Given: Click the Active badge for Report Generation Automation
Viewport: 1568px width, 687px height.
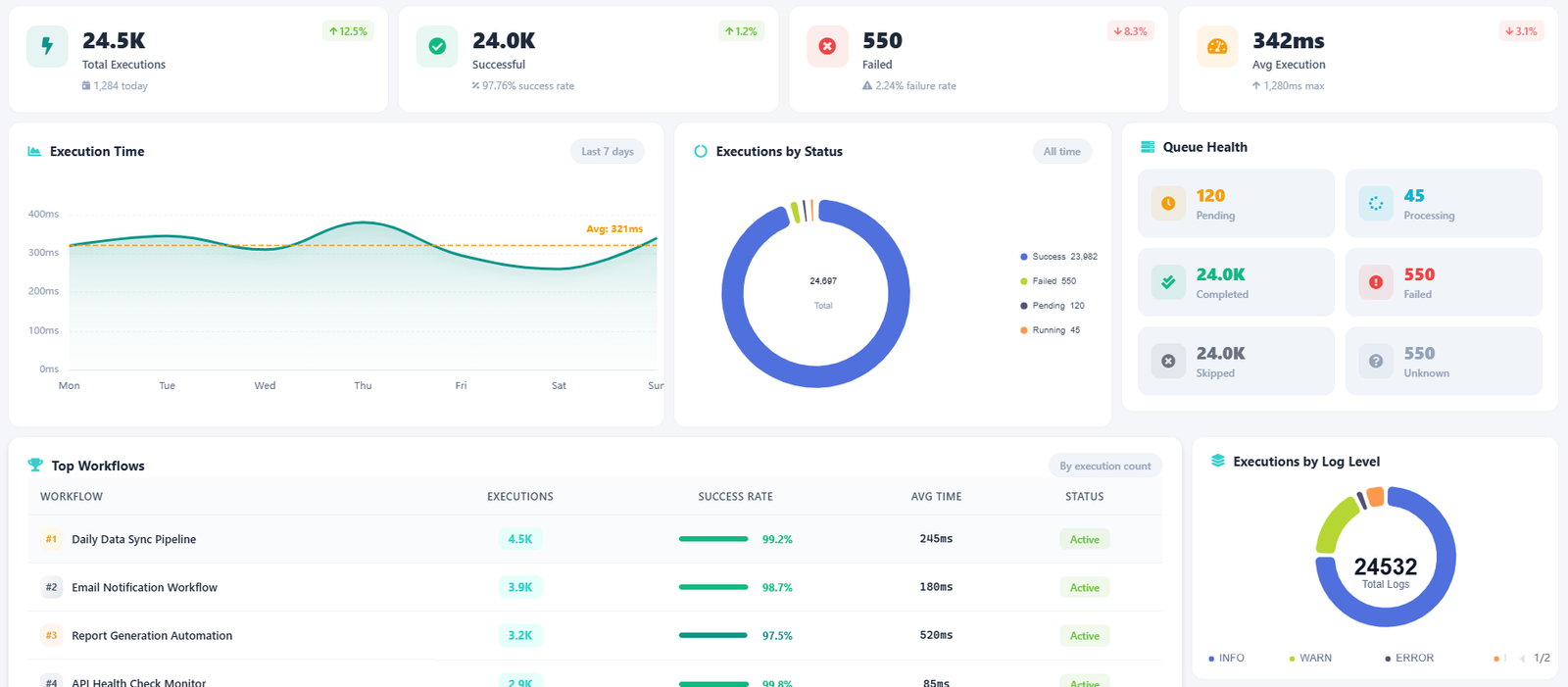Looking at the screenshot, I should click(x=1085, y=635).
